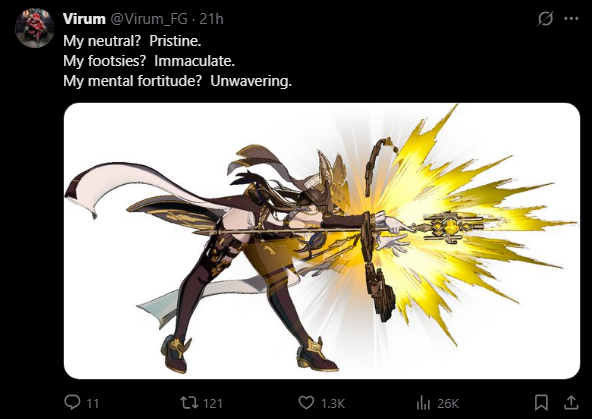Open the view analytics bar-chart icon
This screenshot has width=592, height=419.
pyautogui.click(x=423, y=403)
